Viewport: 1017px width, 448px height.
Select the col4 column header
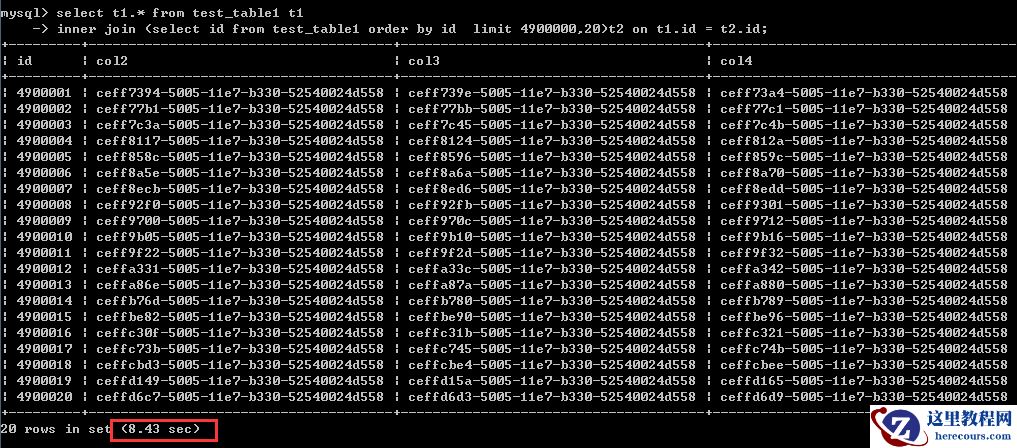tap(736, 61)
